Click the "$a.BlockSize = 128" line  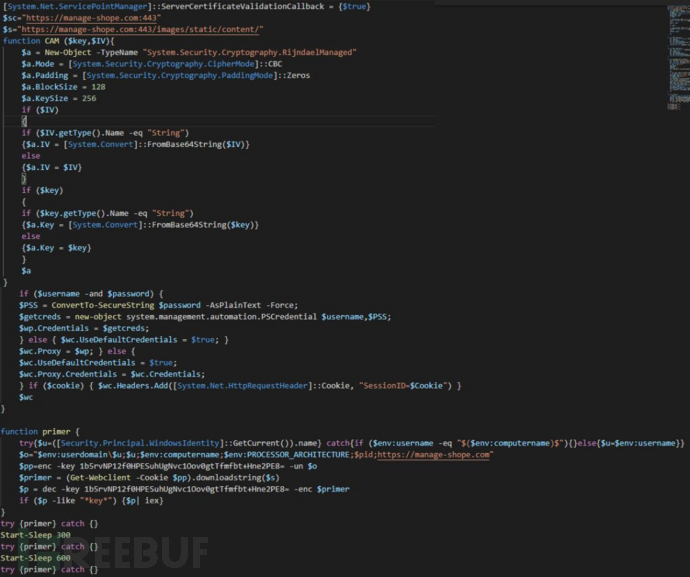coord(63,87)
